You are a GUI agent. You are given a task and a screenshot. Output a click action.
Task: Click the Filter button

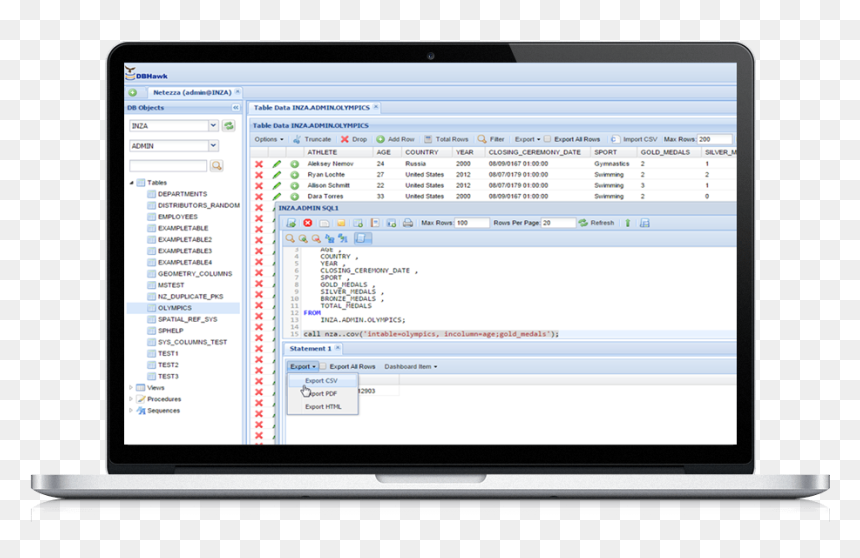pos(491,139)
